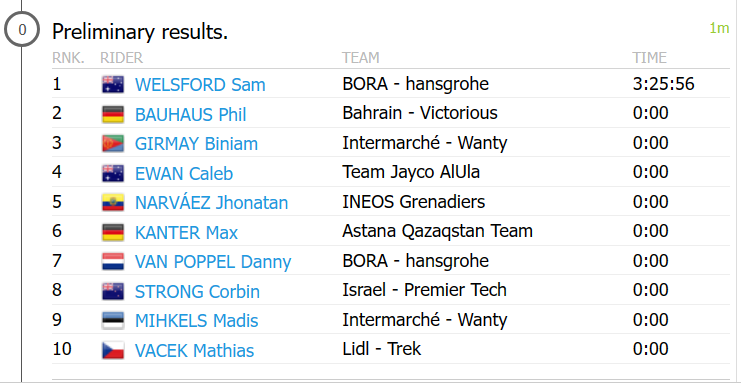This screenshot has height=385, width=741.
Task: Click the Ecuador flag beside NARVÁEZ Jhonatan
Action: 113,203
